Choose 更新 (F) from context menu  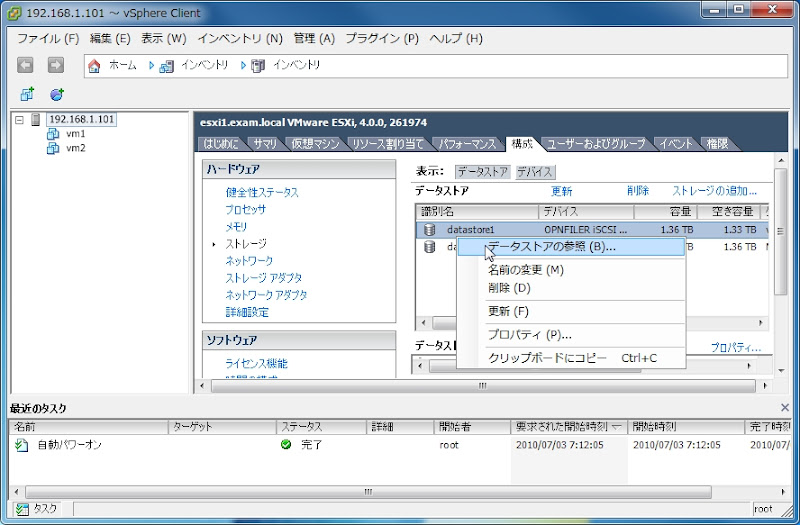pos(571,311)
